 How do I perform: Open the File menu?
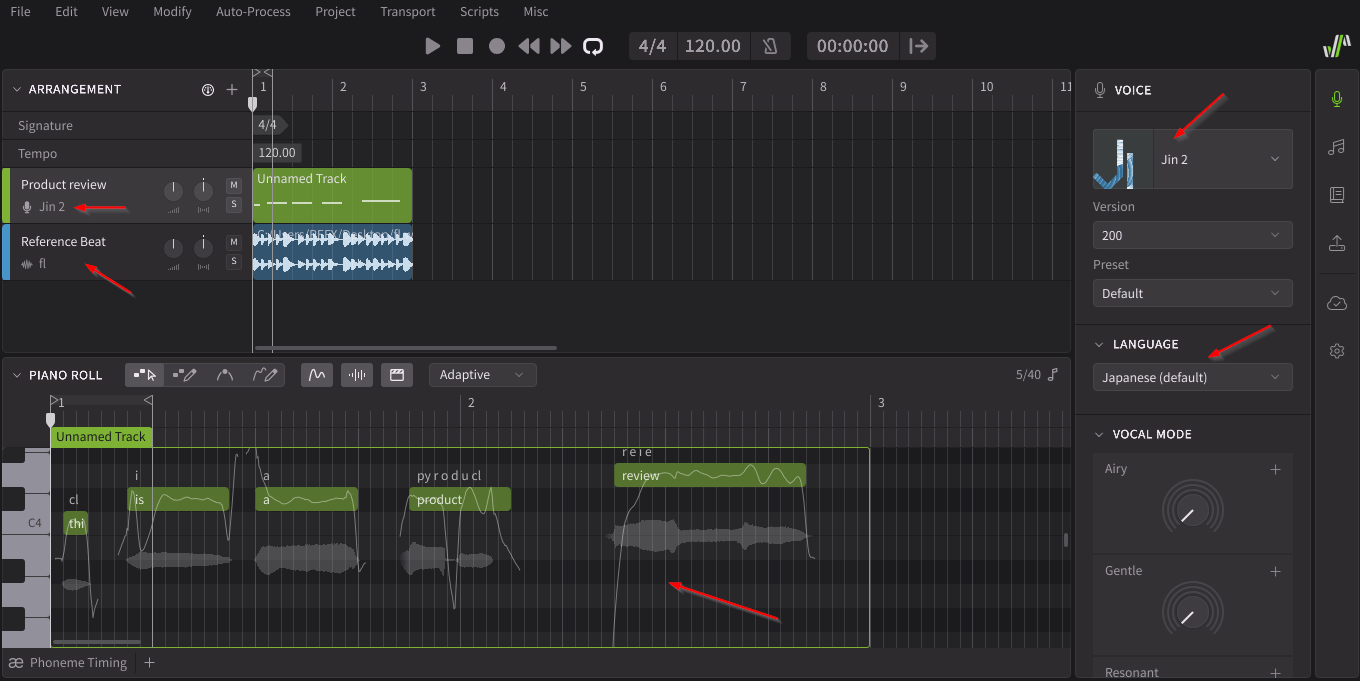[20, 12]
